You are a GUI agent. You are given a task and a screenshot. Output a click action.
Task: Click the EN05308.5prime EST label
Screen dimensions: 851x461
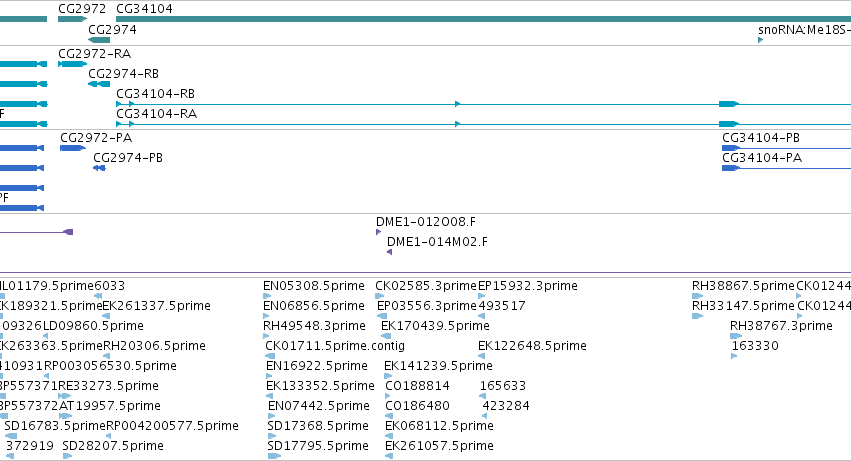click(x=314, y=286)
